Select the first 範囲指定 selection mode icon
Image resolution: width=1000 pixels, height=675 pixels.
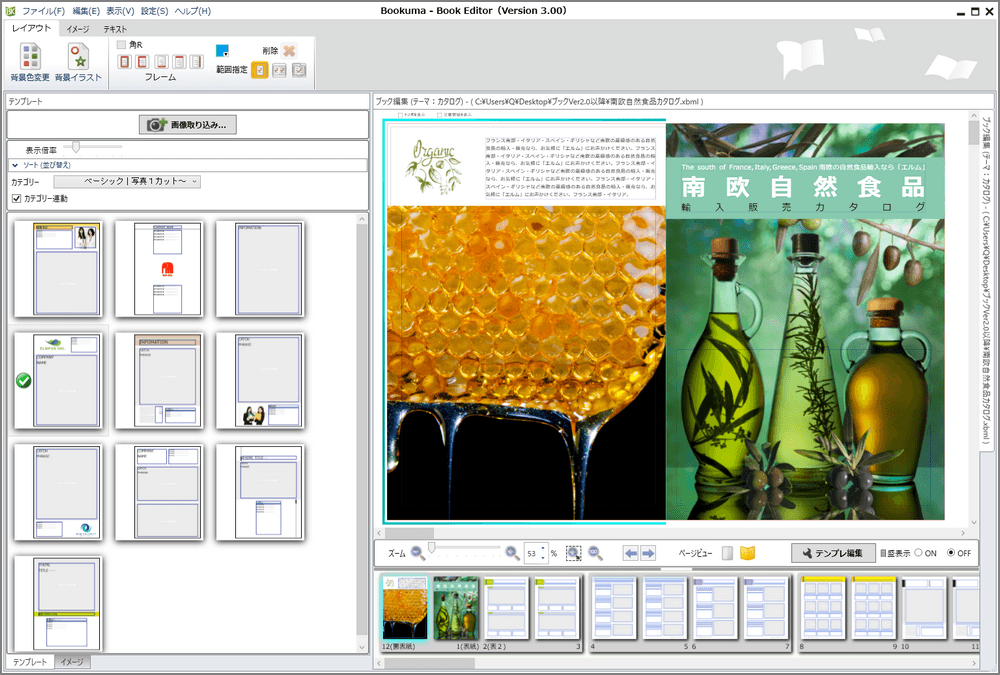point(260,70)
